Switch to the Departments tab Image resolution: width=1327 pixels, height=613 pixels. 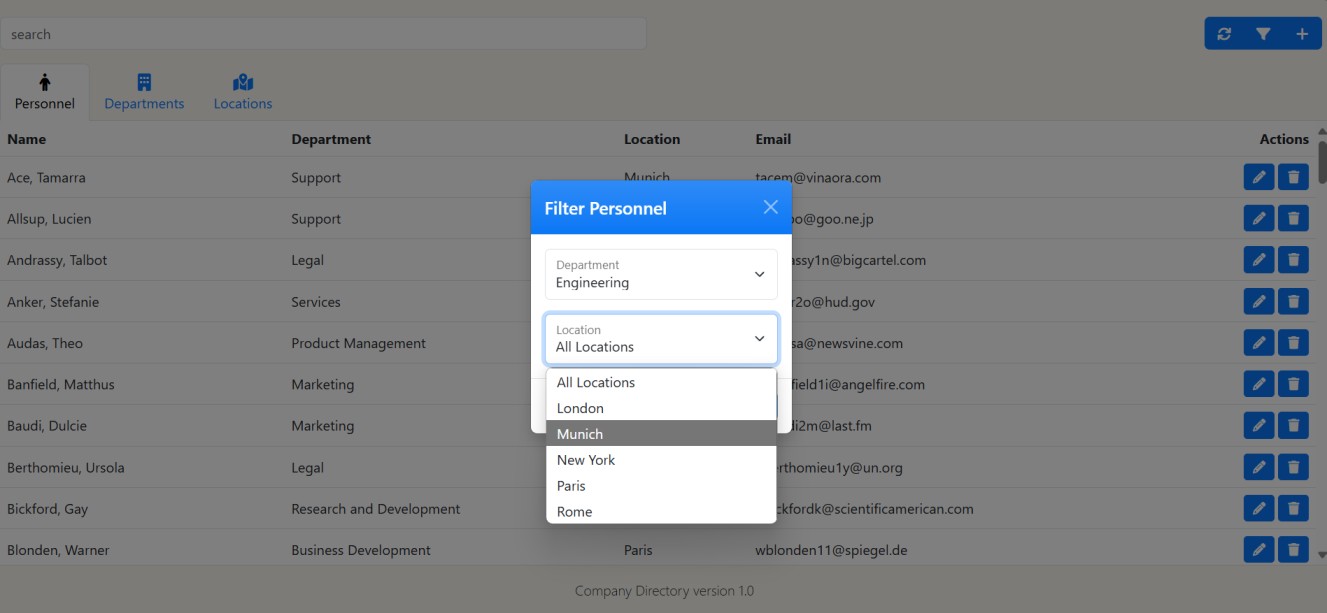coord(144,92)
